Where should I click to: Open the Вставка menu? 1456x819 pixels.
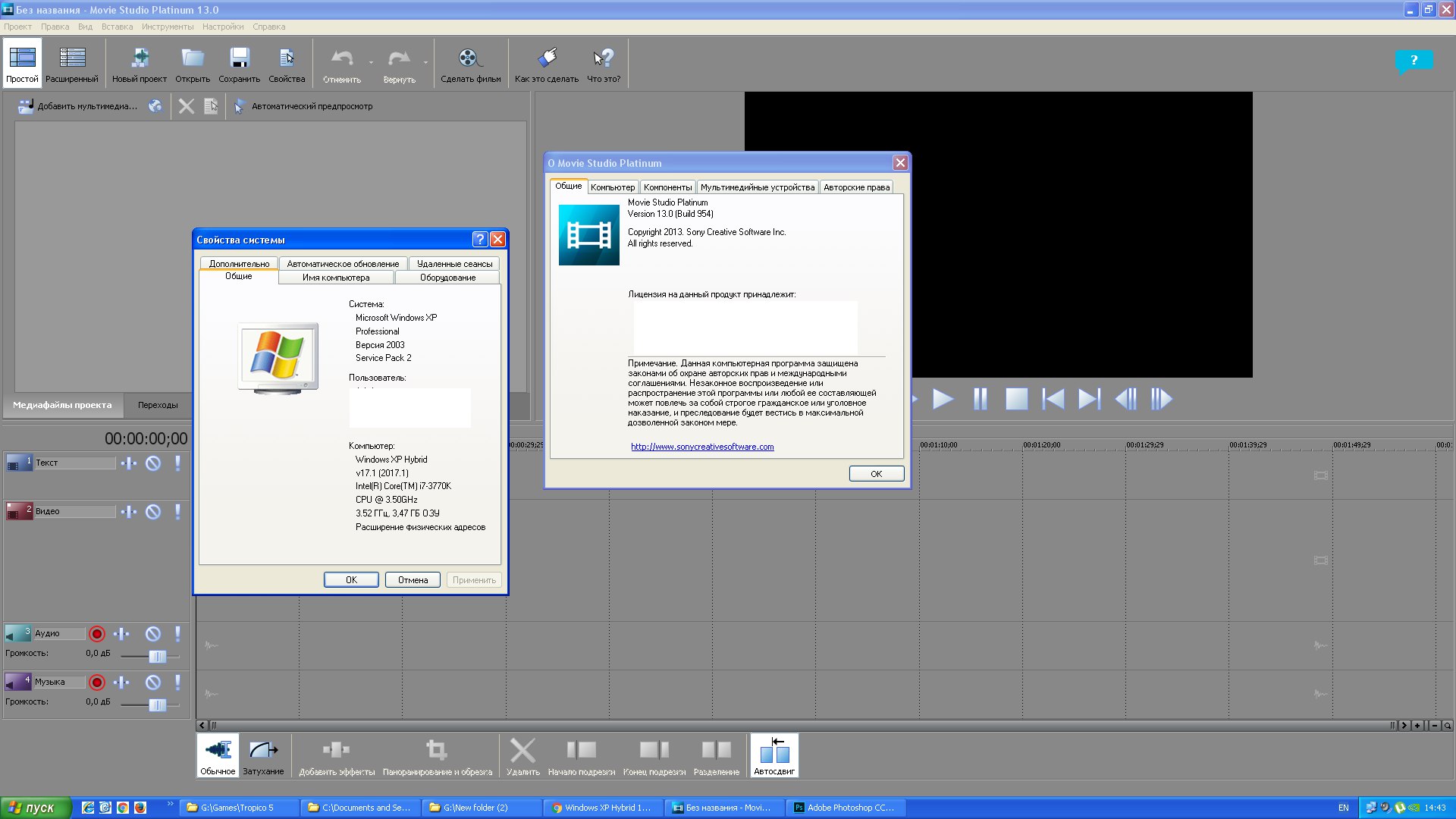(117, 27)
